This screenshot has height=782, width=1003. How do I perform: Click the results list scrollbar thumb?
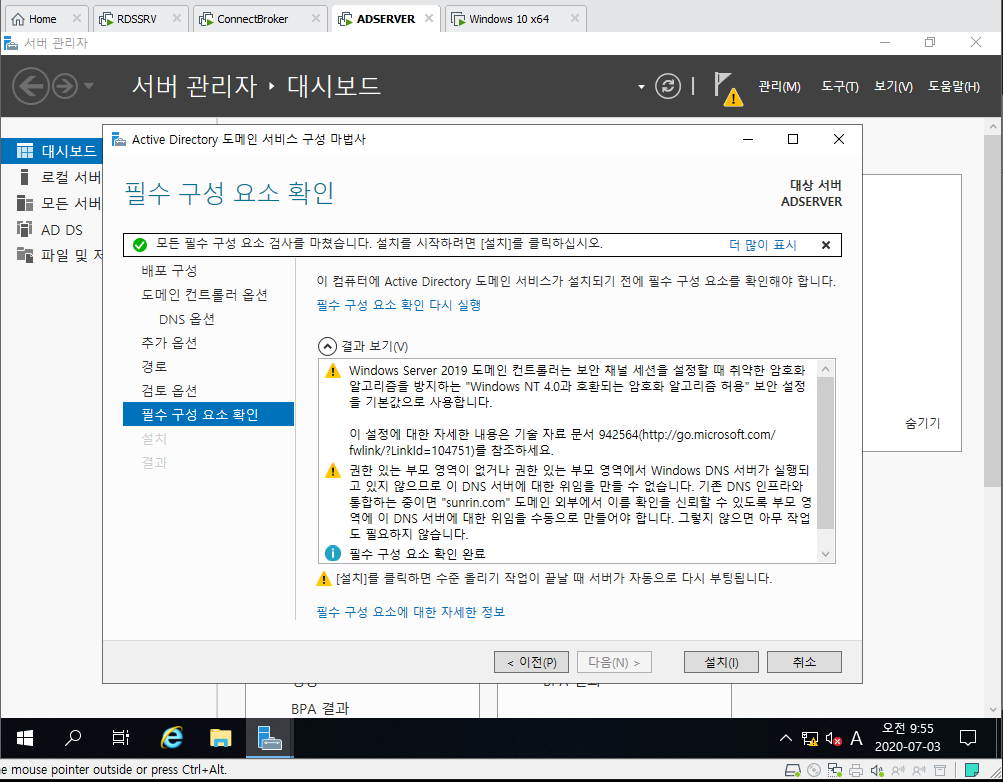point(825,453)
